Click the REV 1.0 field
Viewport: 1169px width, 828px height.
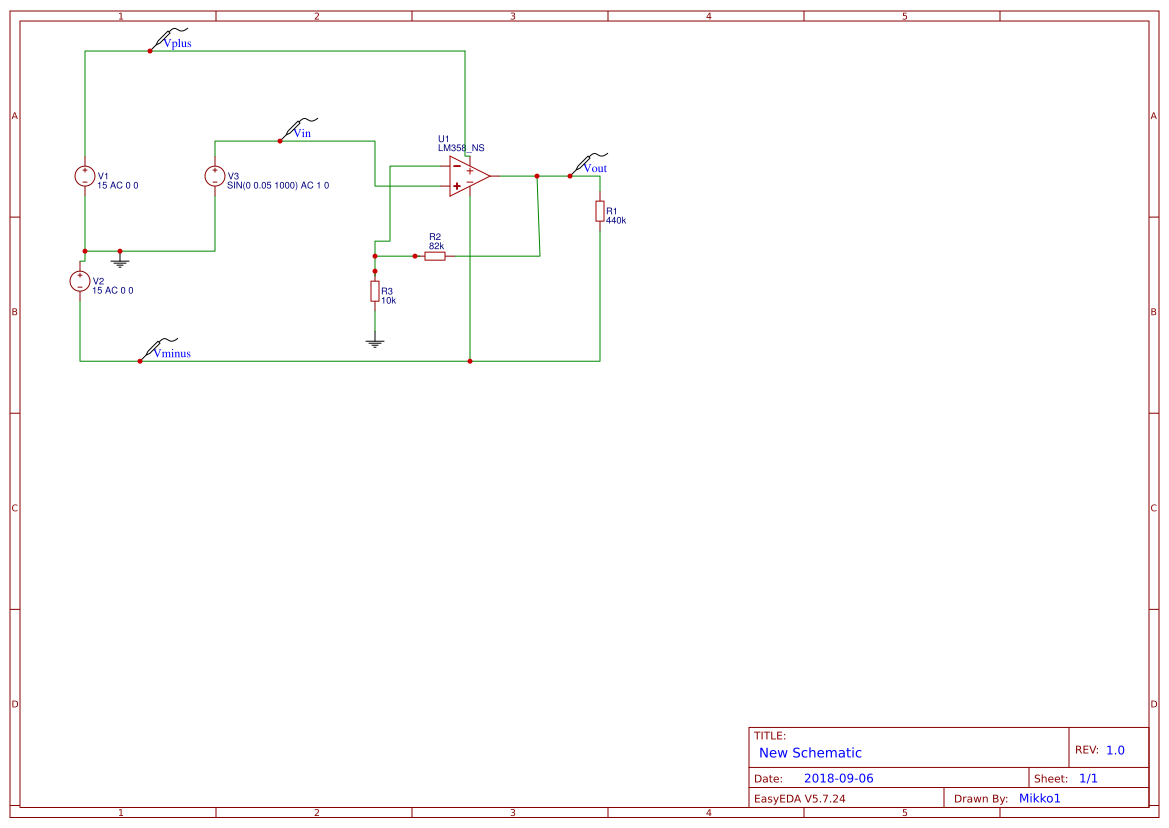coord(1116,747)
